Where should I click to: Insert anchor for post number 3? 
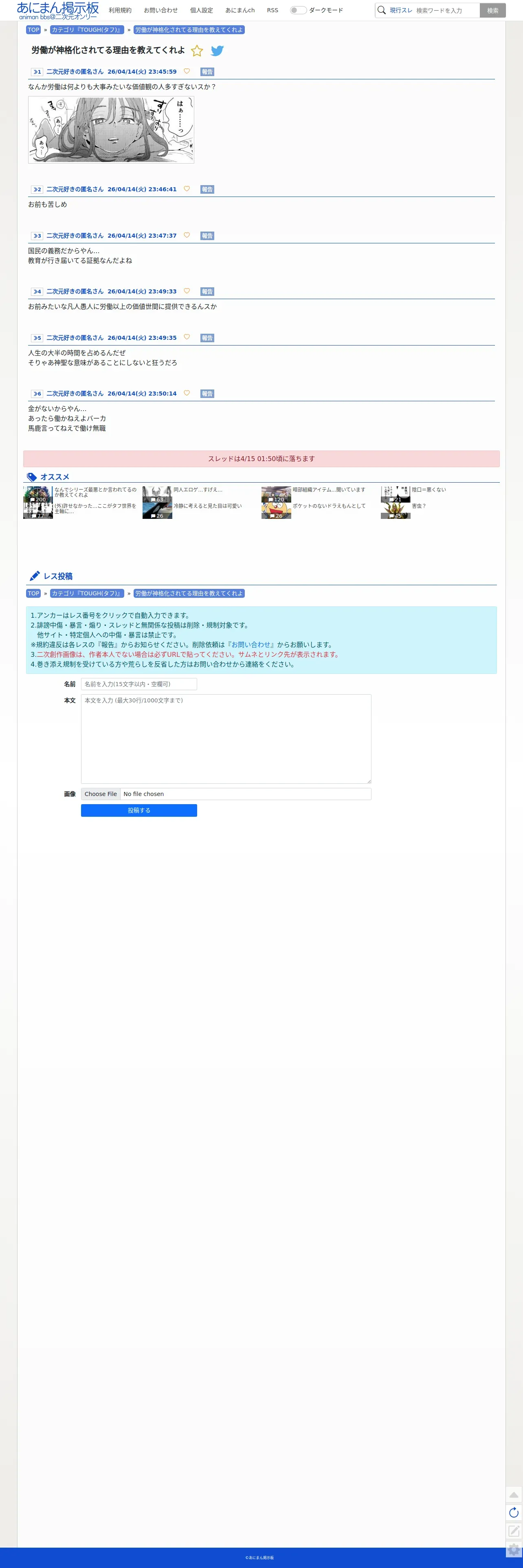coord(37,236)
